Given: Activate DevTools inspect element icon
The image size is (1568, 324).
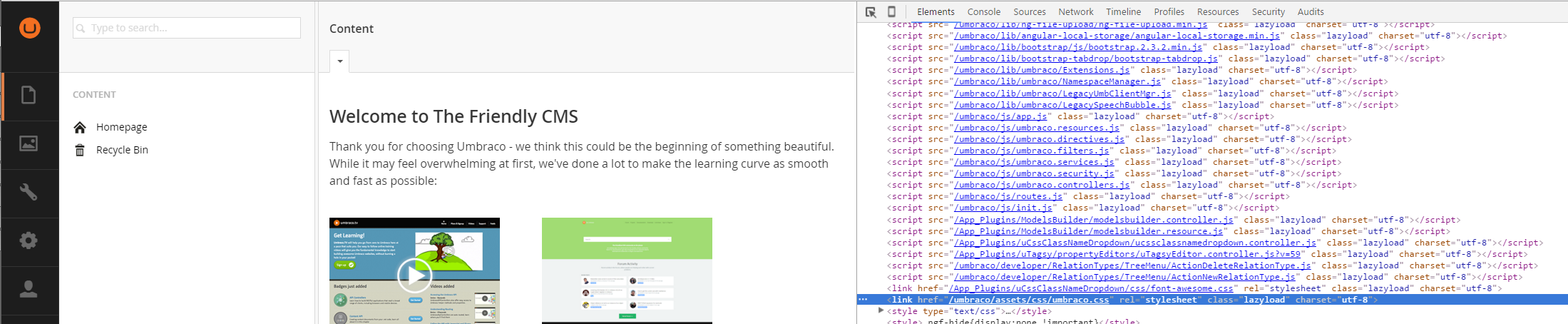Looking at the screenshot, I should coord(871,12).
